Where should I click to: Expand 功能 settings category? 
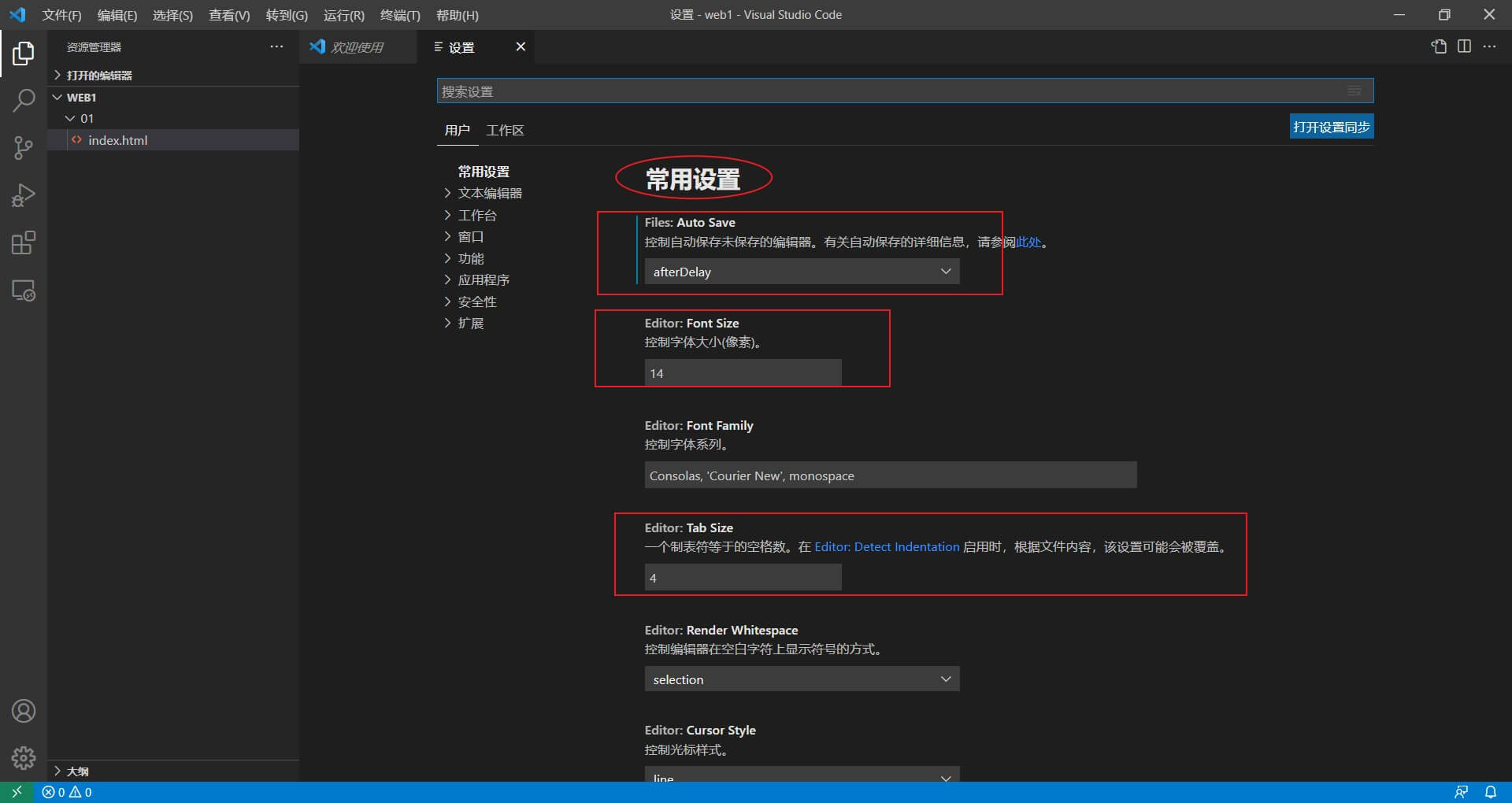[x=464, y=258]
